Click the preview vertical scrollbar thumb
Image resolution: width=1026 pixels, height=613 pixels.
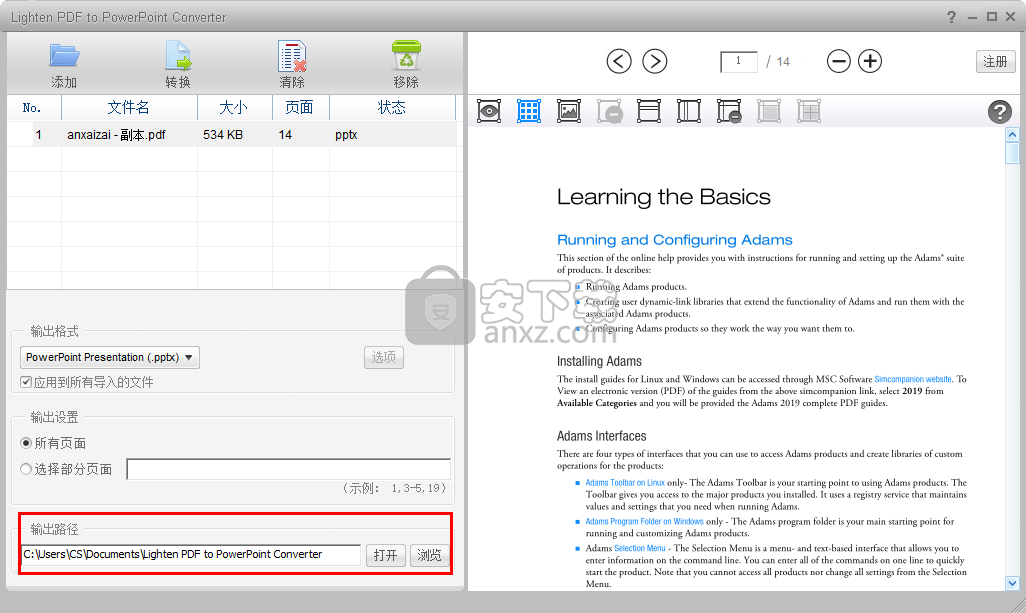[1012, 153]
